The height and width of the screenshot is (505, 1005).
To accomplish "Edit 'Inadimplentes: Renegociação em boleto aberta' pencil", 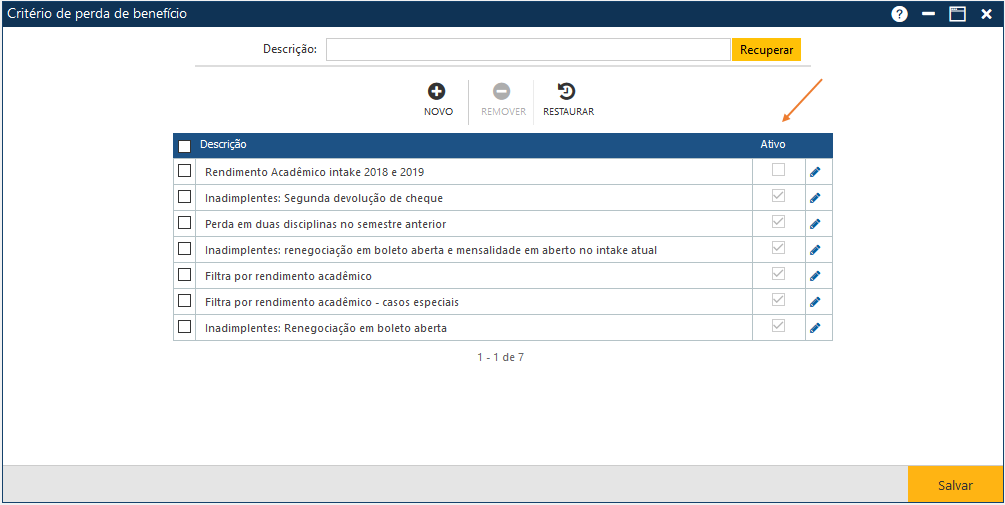I will coord(815,328).
